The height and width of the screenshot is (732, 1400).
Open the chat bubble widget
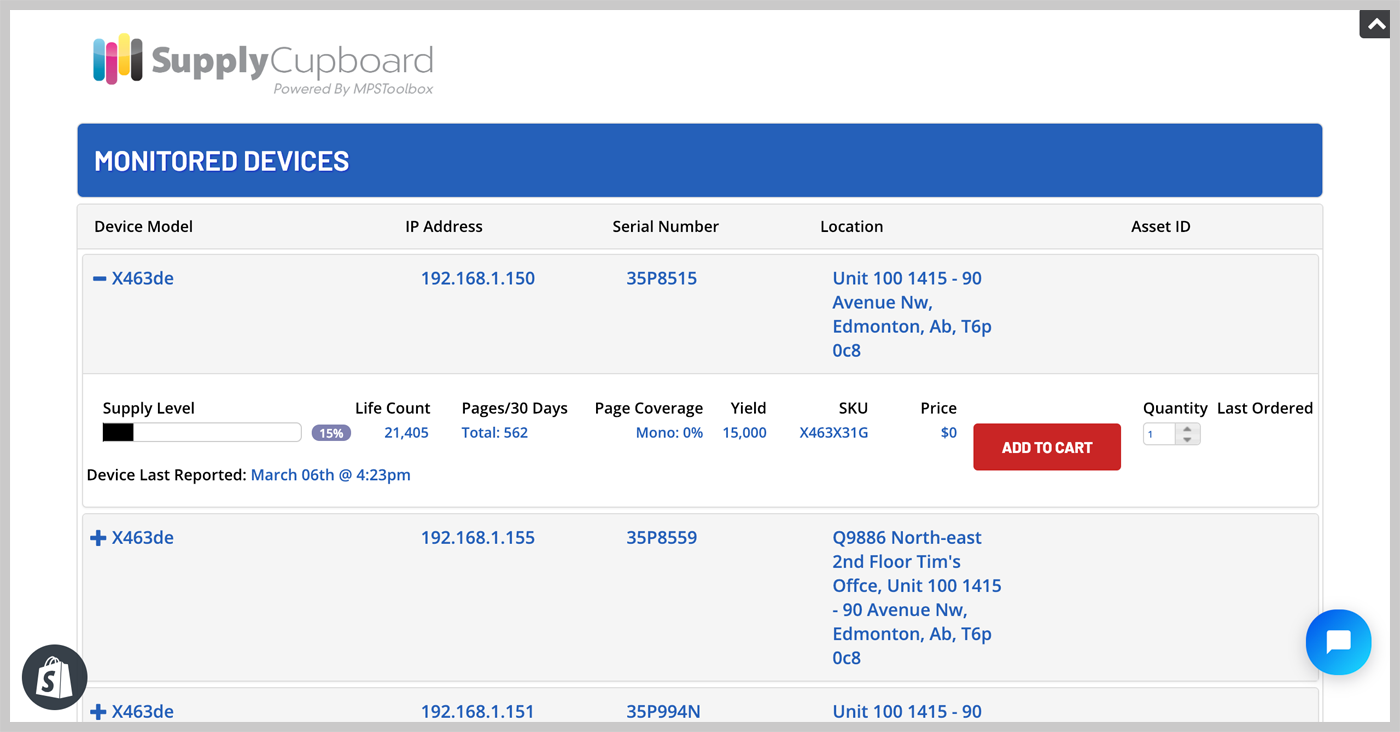1338,642
